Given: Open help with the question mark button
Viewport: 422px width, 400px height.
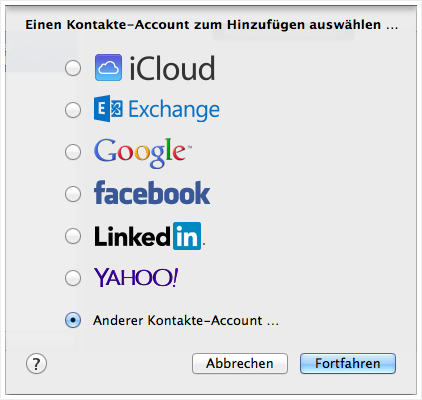Looking at the screenshot, I should pos(36,364).
